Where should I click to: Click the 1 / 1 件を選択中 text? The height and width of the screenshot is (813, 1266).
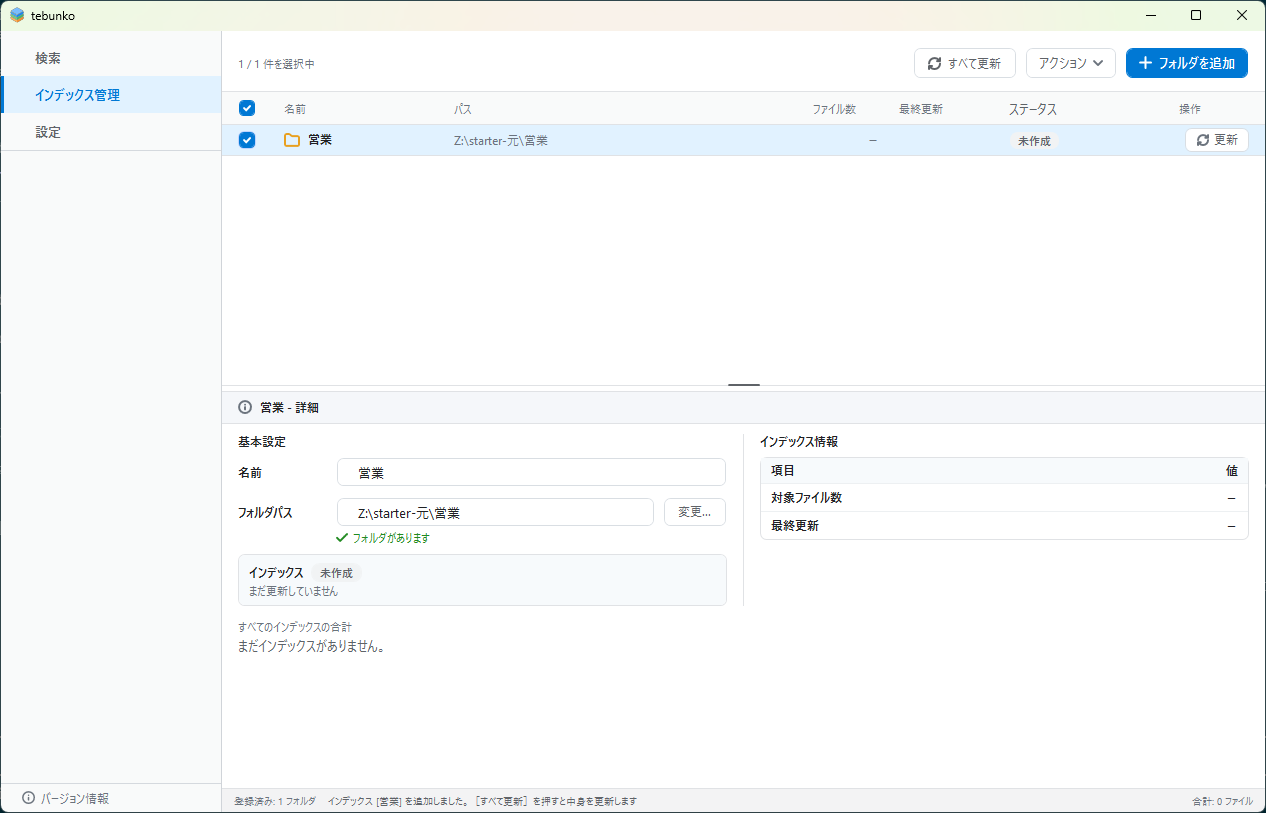(276, 64)
